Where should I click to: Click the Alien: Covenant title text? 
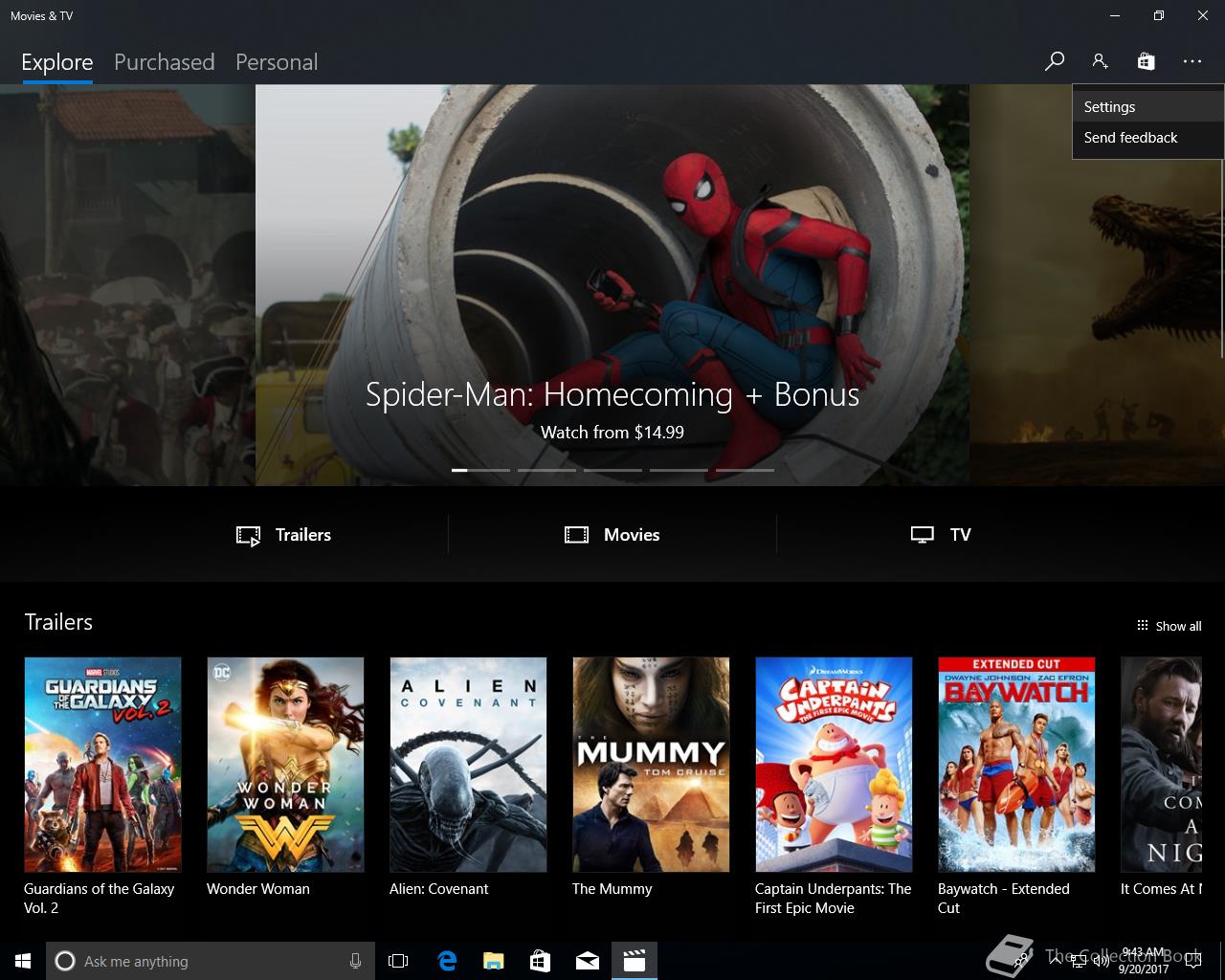pos(438,889)
